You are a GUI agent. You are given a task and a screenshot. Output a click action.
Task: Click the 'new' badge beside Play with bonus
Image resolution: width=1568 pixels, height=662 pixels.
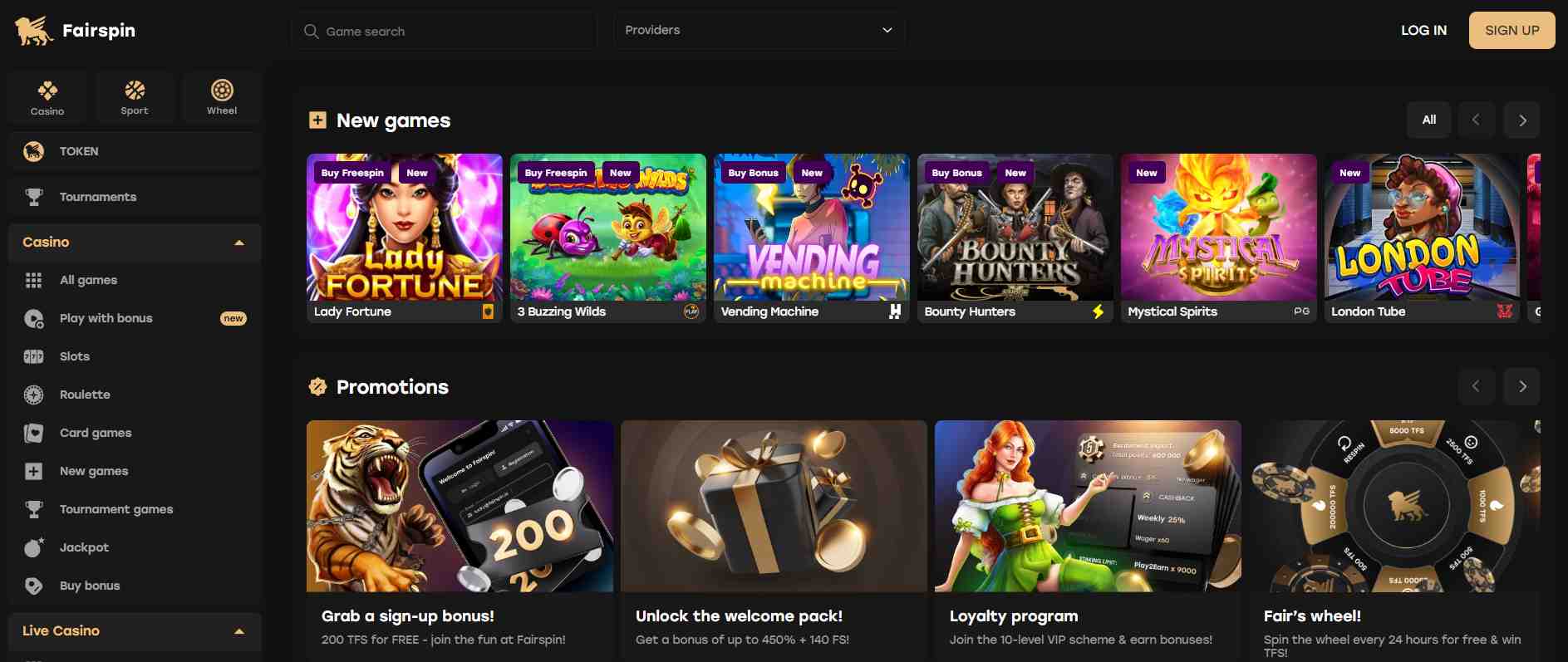[233, 318]
